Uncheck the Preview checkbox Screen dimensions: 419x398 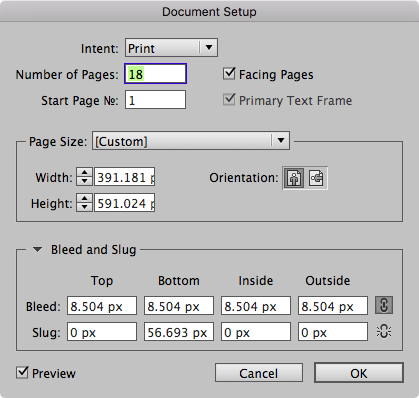pos(22,372)
